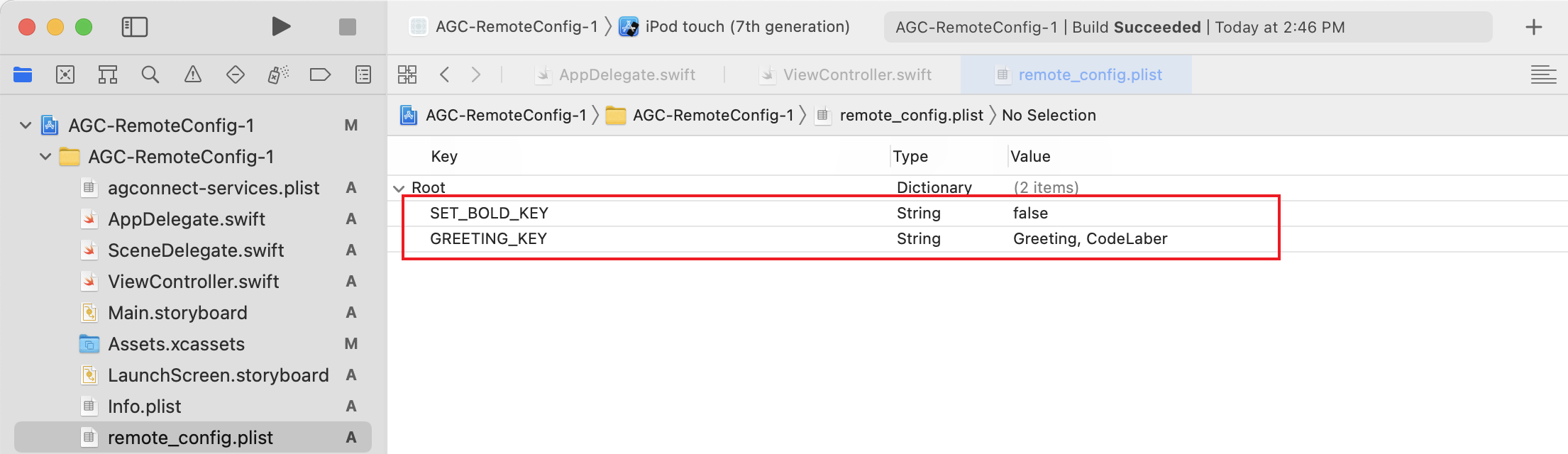Open the Report navigator list icon
The image size is (1568, 454).
(363, 74)
